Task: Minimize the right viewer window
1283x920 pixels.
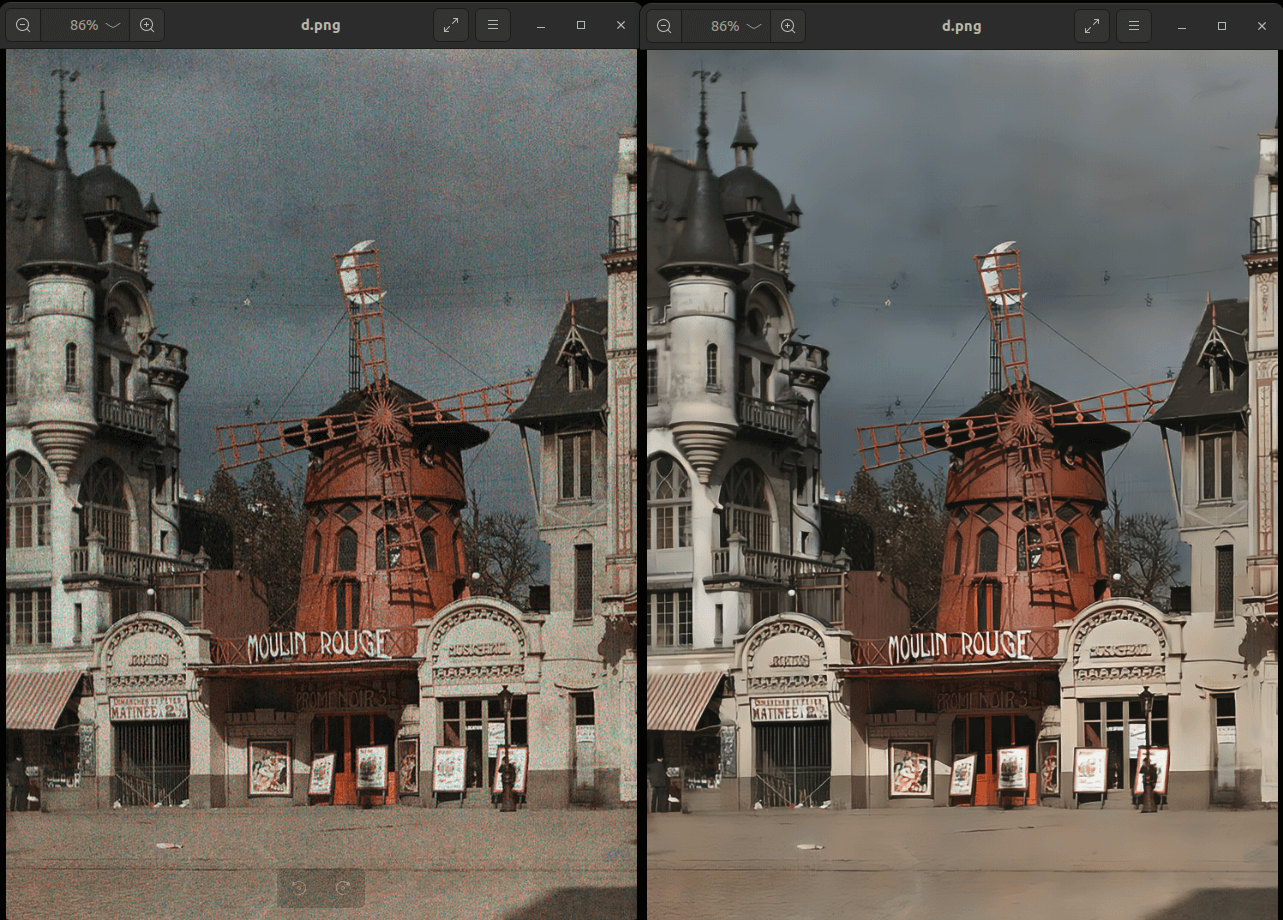Action: click(x=1182, y=25)
